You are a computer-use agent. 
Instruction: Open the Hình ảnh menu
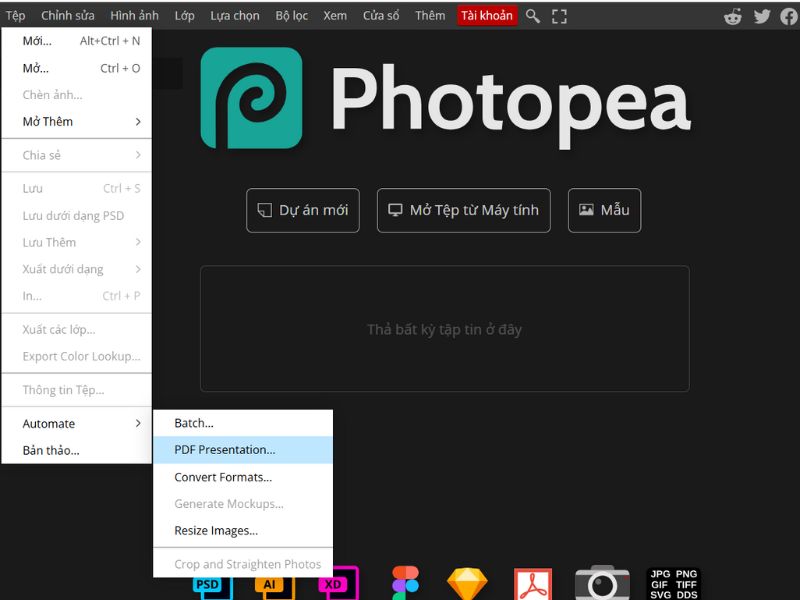(134, 16)
